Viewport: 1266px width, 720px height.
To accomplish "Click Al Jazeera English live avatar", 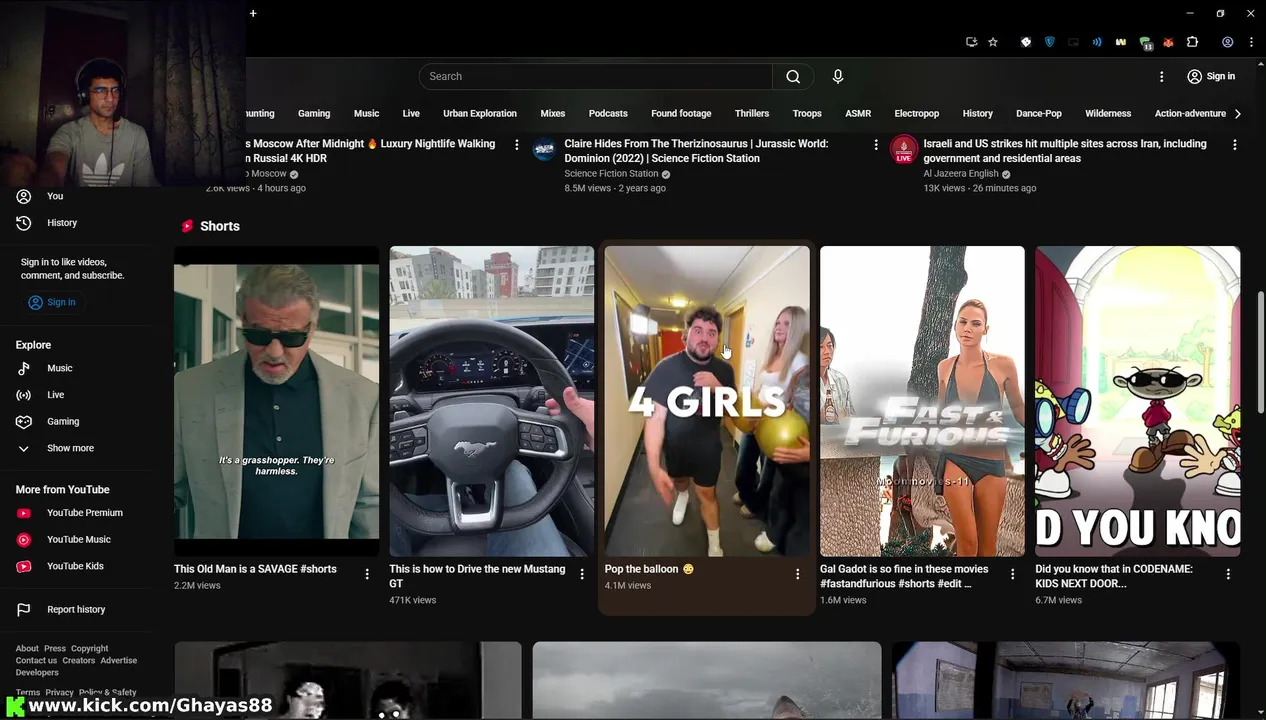I will tap(904, 150).
